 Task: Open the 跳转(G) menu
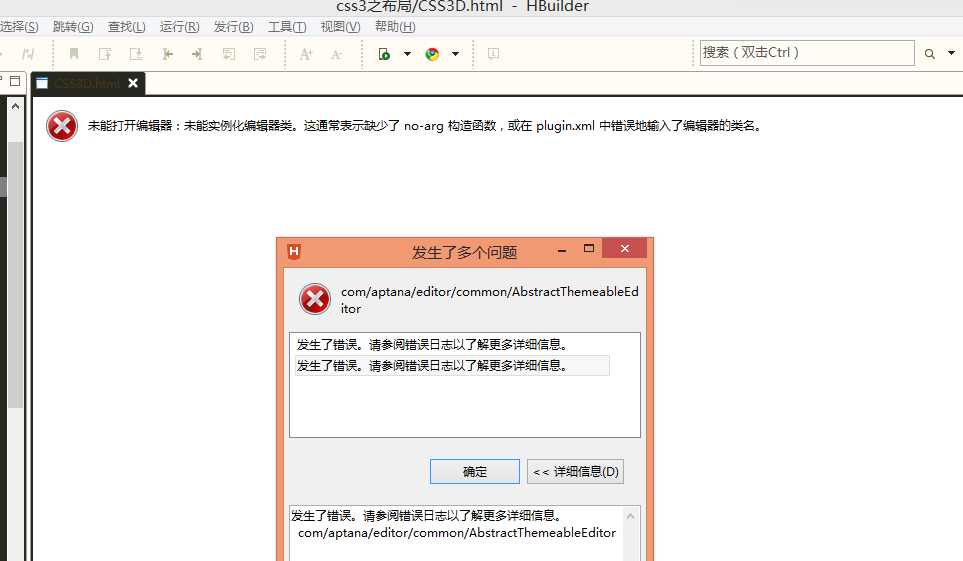[x=73, y=27]
